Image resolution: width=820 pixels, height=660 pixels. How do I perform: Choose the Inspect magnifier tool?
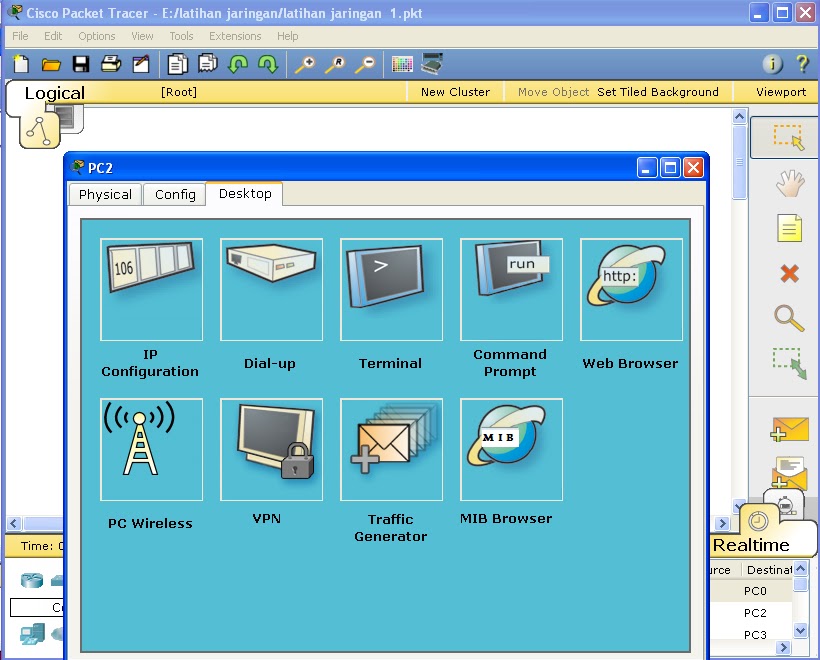[x=789, y=318]
